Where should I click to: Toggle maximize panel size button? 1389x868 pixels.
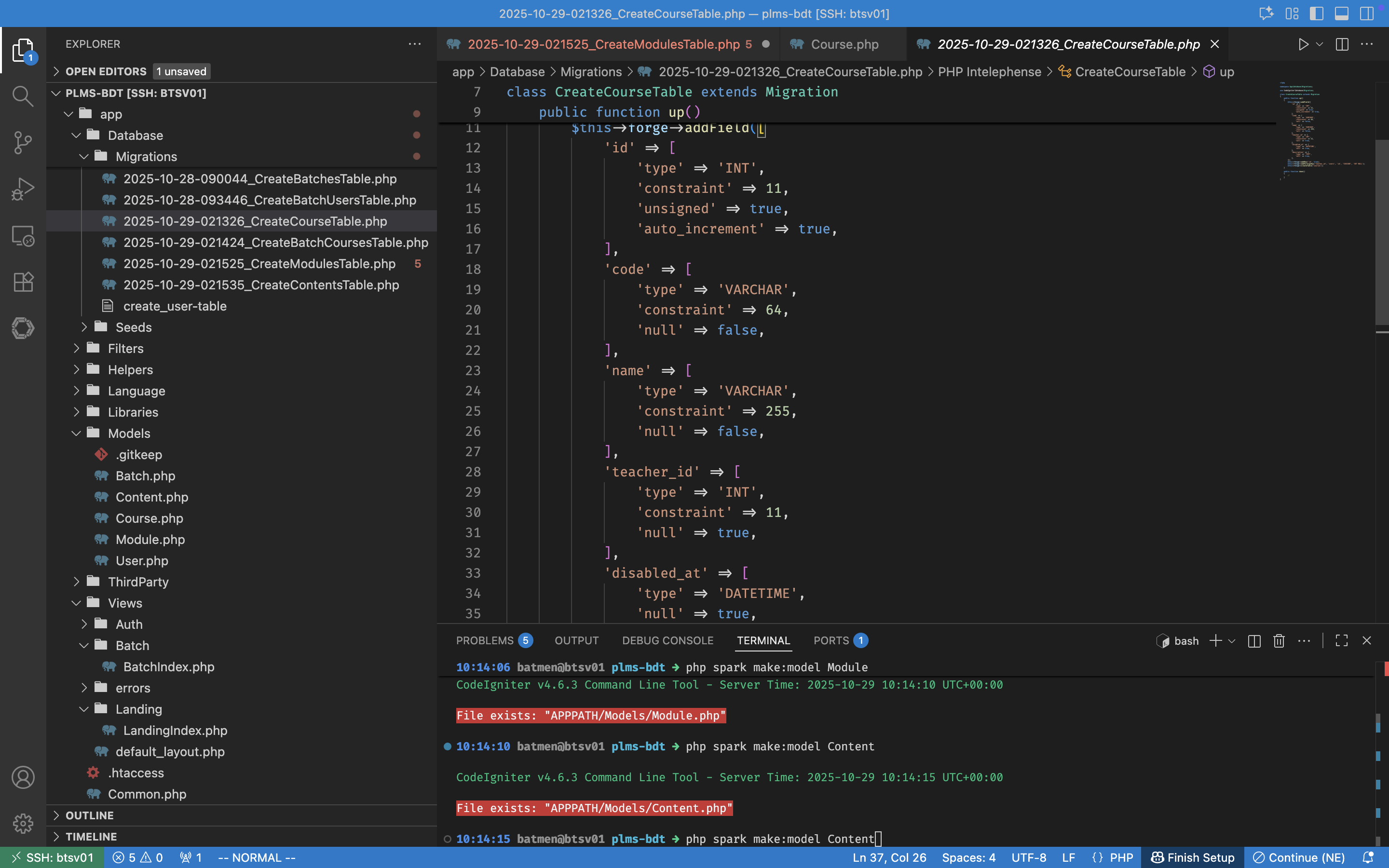click(1341, 641)
